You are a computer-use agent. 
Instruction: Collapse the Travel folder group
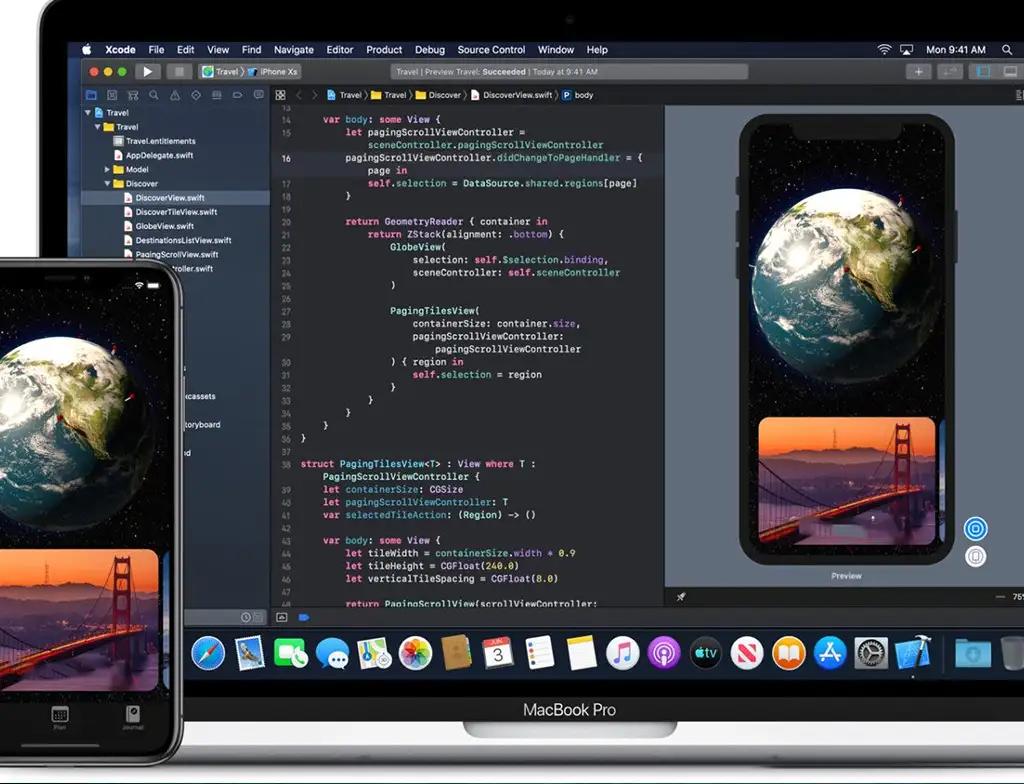point(97,127)
